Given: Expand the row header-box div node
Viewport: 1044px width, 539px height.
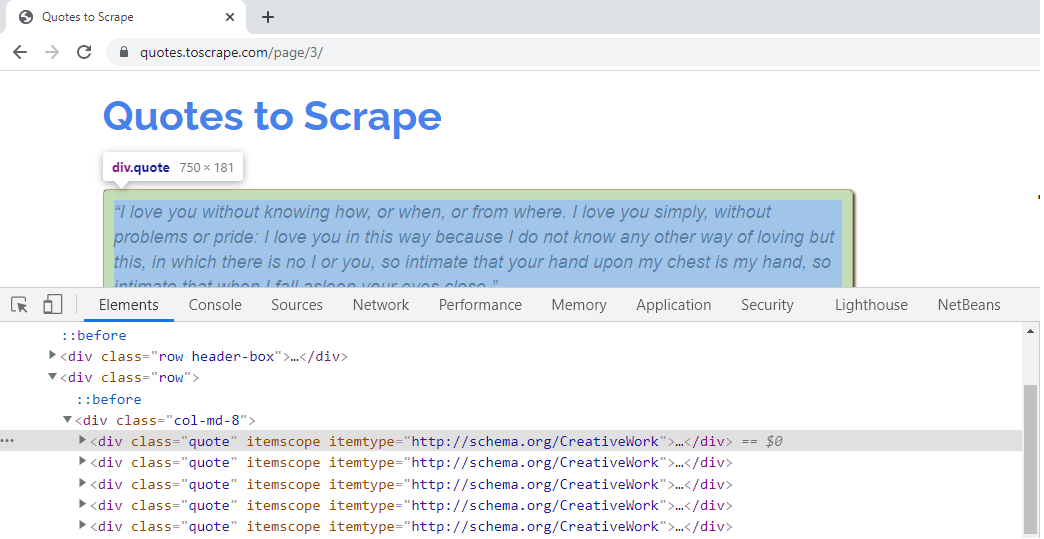Looking at the screenshot, I should [53, 356].
